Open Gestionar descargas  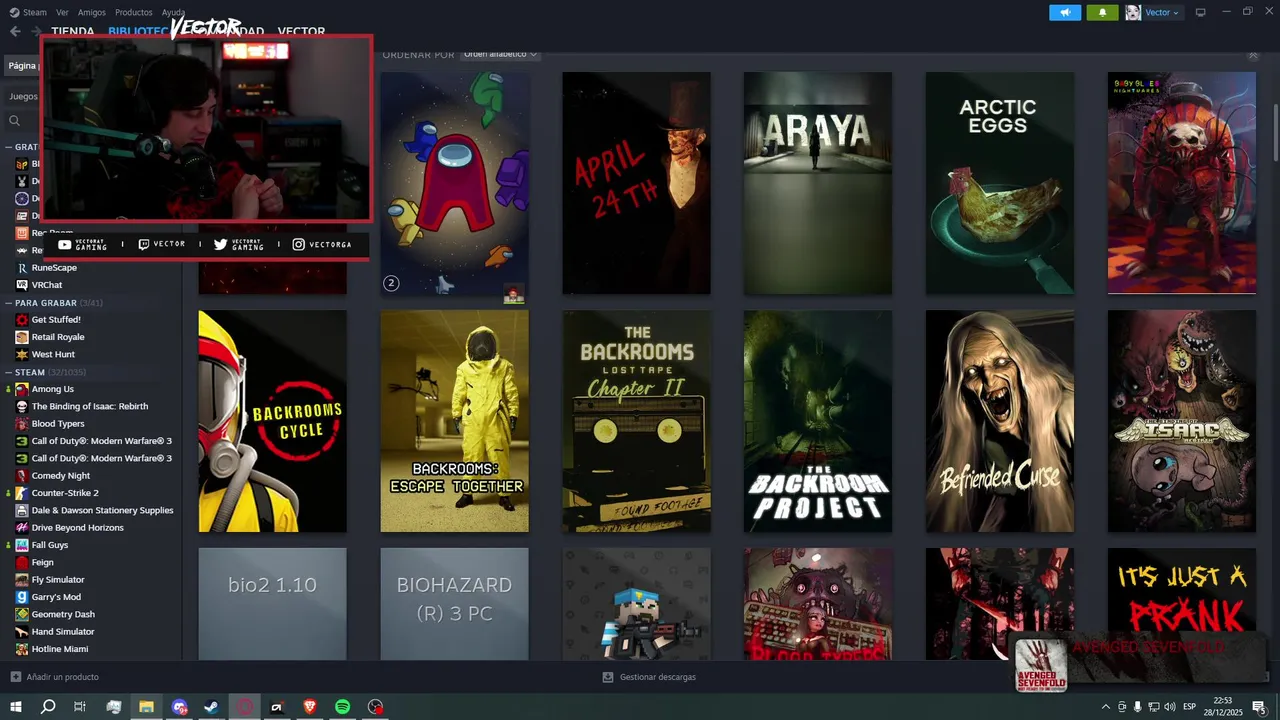(649, 677)
